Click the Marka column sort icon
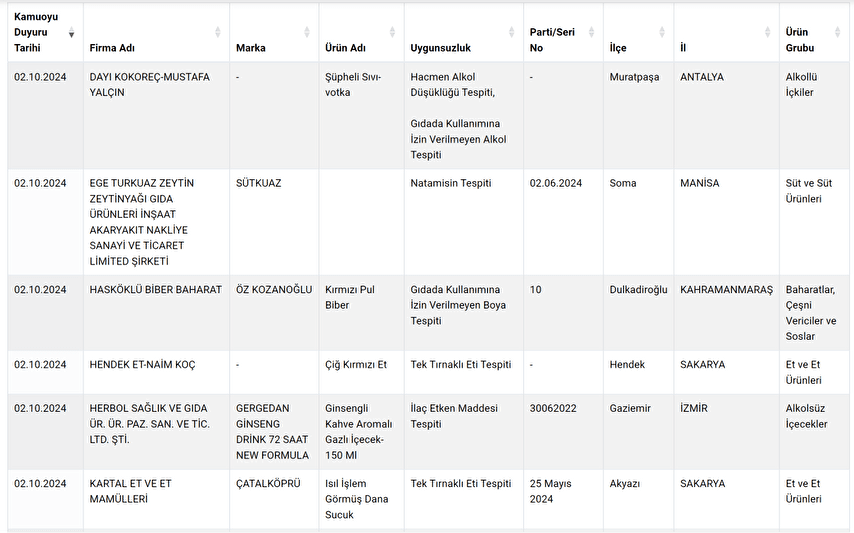The image size is (854, 533). [307, 33]
